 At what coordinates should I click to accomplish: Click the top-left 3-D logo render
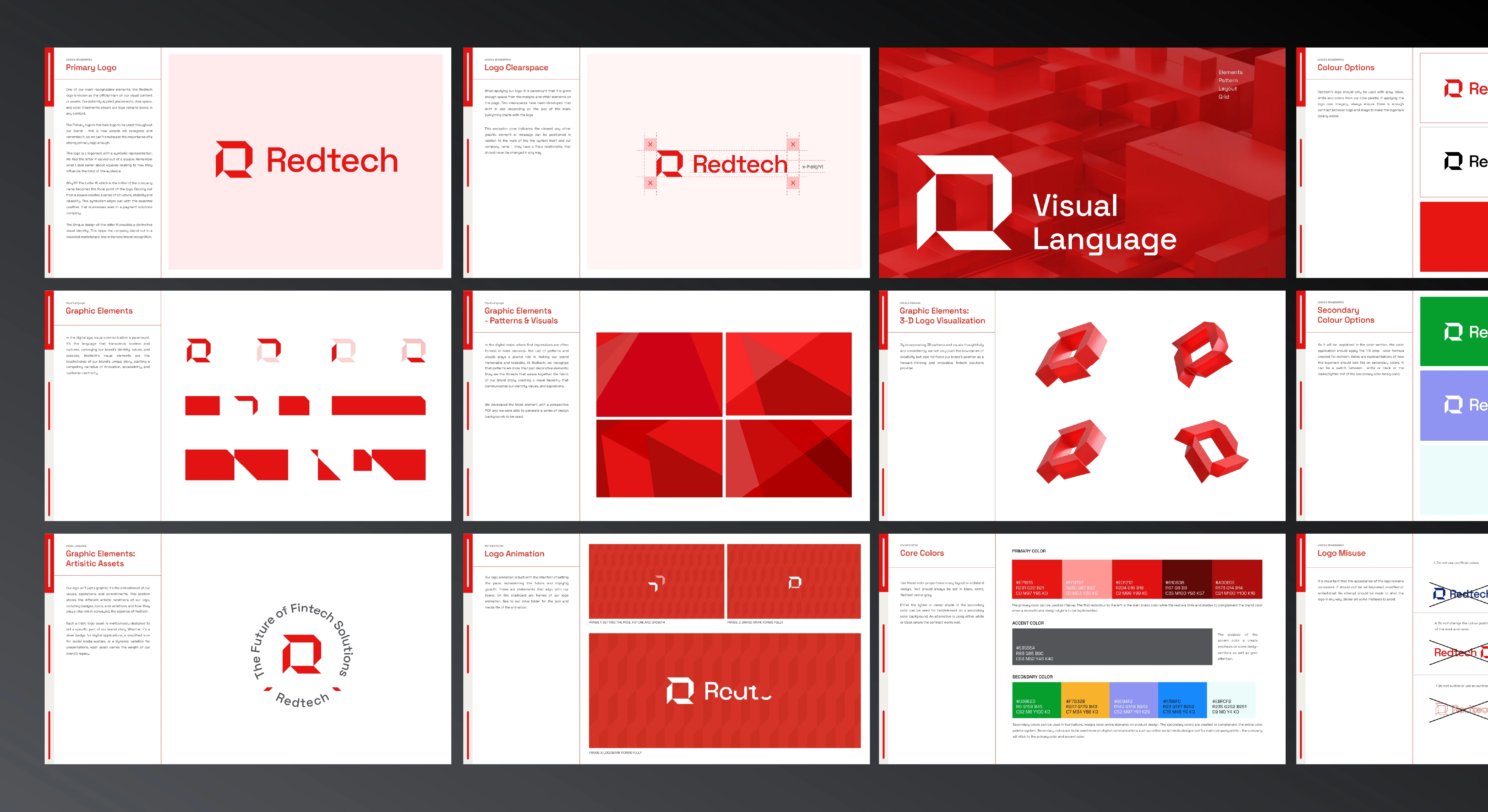(x=1071, y=354)
